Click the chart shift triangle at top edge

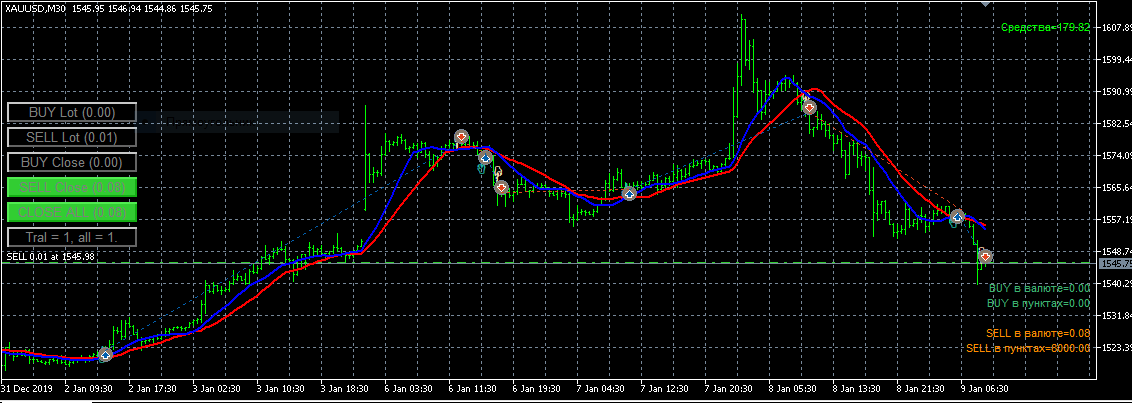(986, 4)
